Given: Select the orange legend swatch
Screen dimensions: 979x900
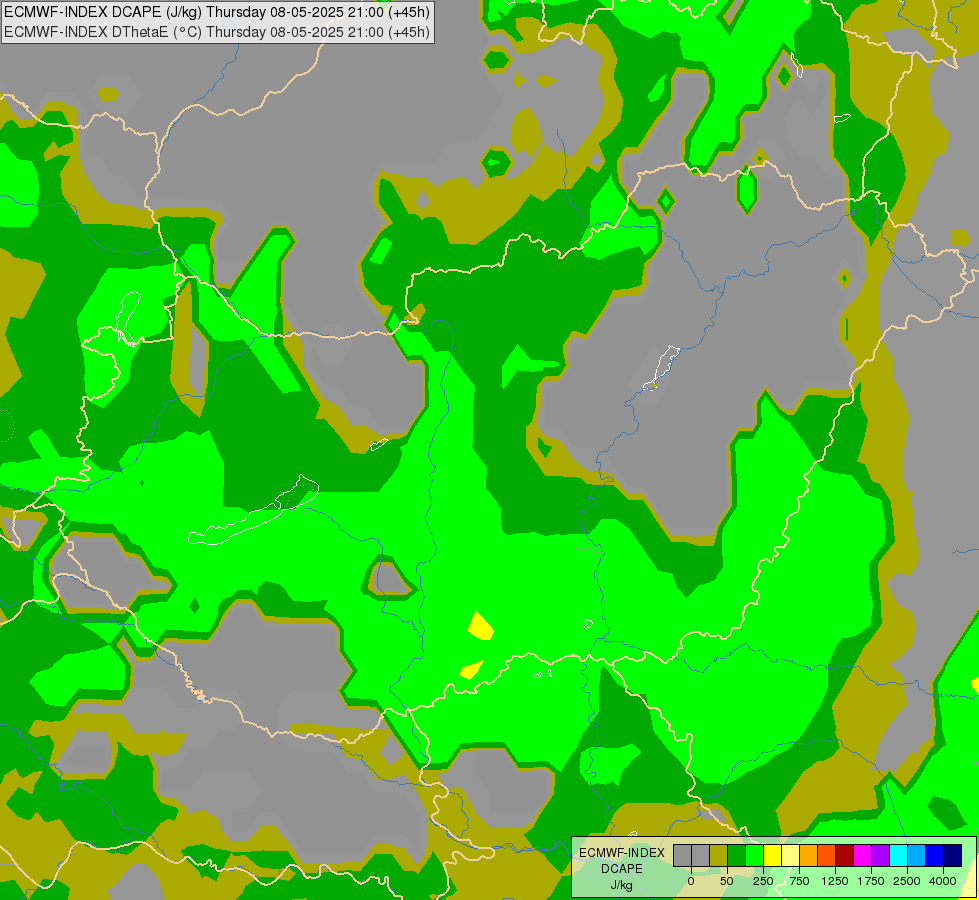Looking at the screenshot, I should tap(809, 856).
